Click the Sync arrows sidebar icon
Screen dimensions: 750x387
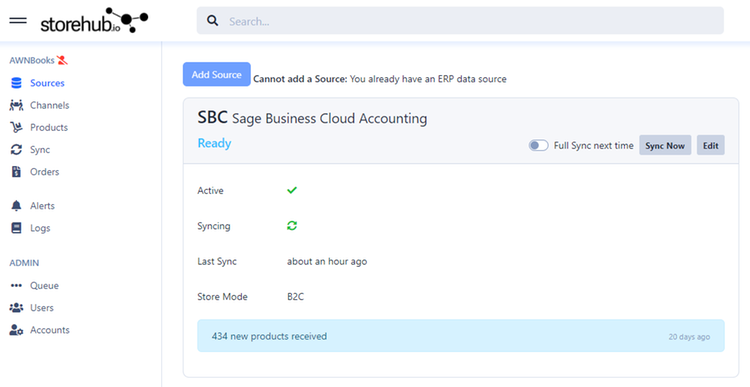click(x=16, y=150)
